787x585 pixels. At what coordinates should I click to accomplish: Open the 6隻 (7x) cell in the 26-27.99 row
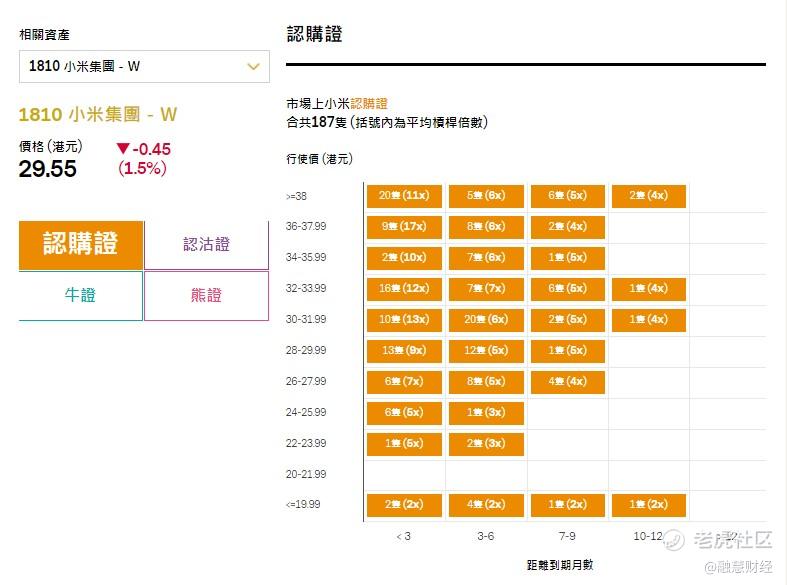pyautogui.click(x=404, y=382)
